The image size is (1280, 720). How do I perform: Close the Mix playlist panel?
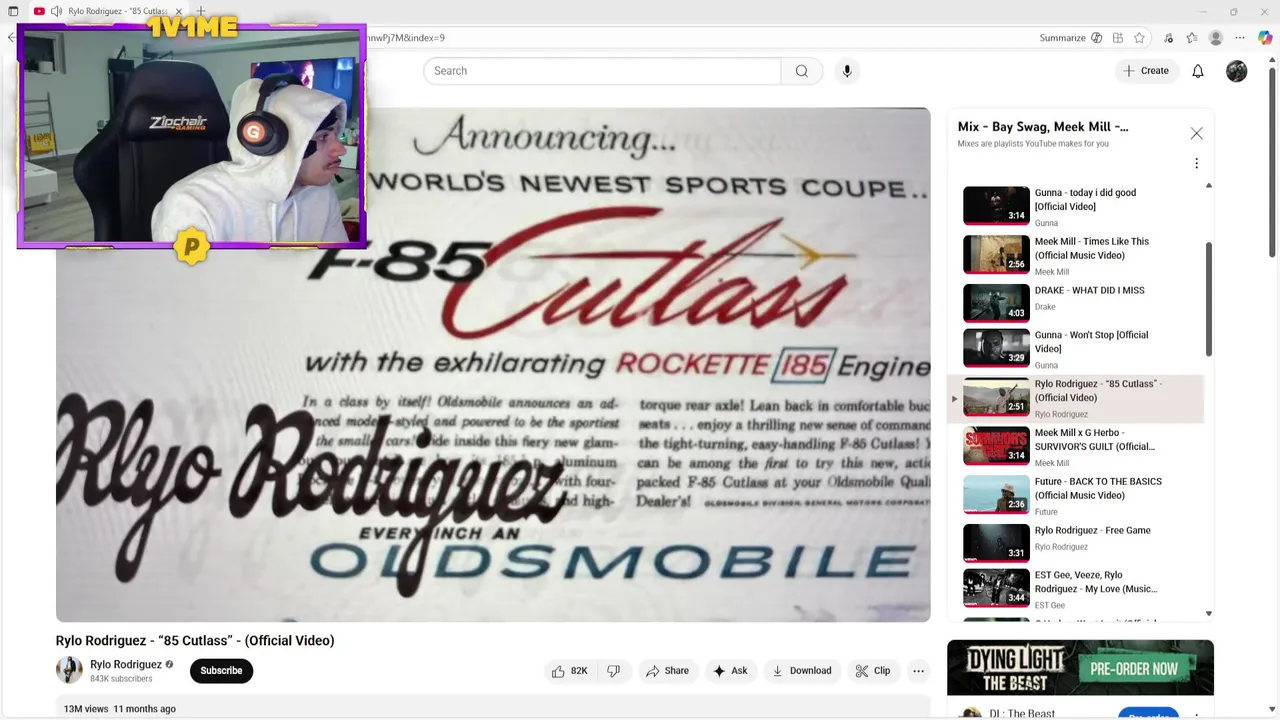[x=1196, y=133]
